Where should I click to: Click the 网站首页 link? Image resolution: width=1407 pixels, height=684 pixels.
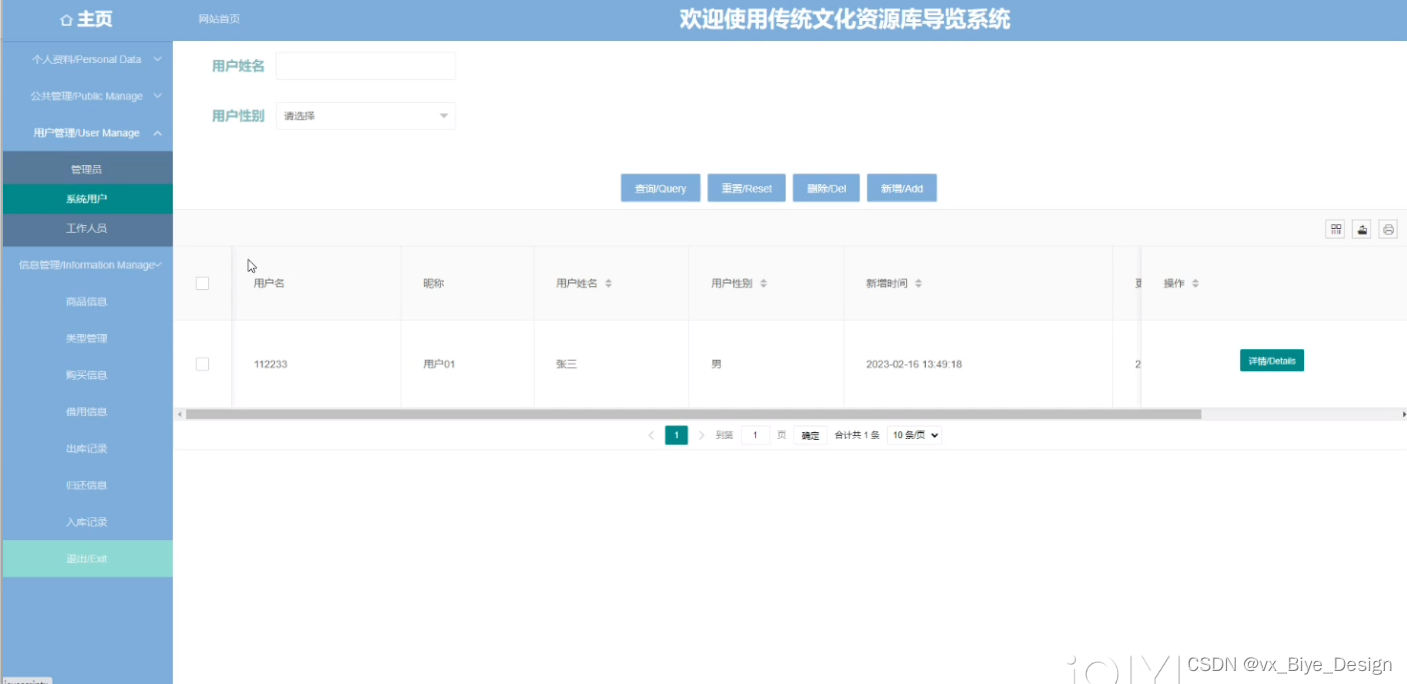(x=219, y=19)
